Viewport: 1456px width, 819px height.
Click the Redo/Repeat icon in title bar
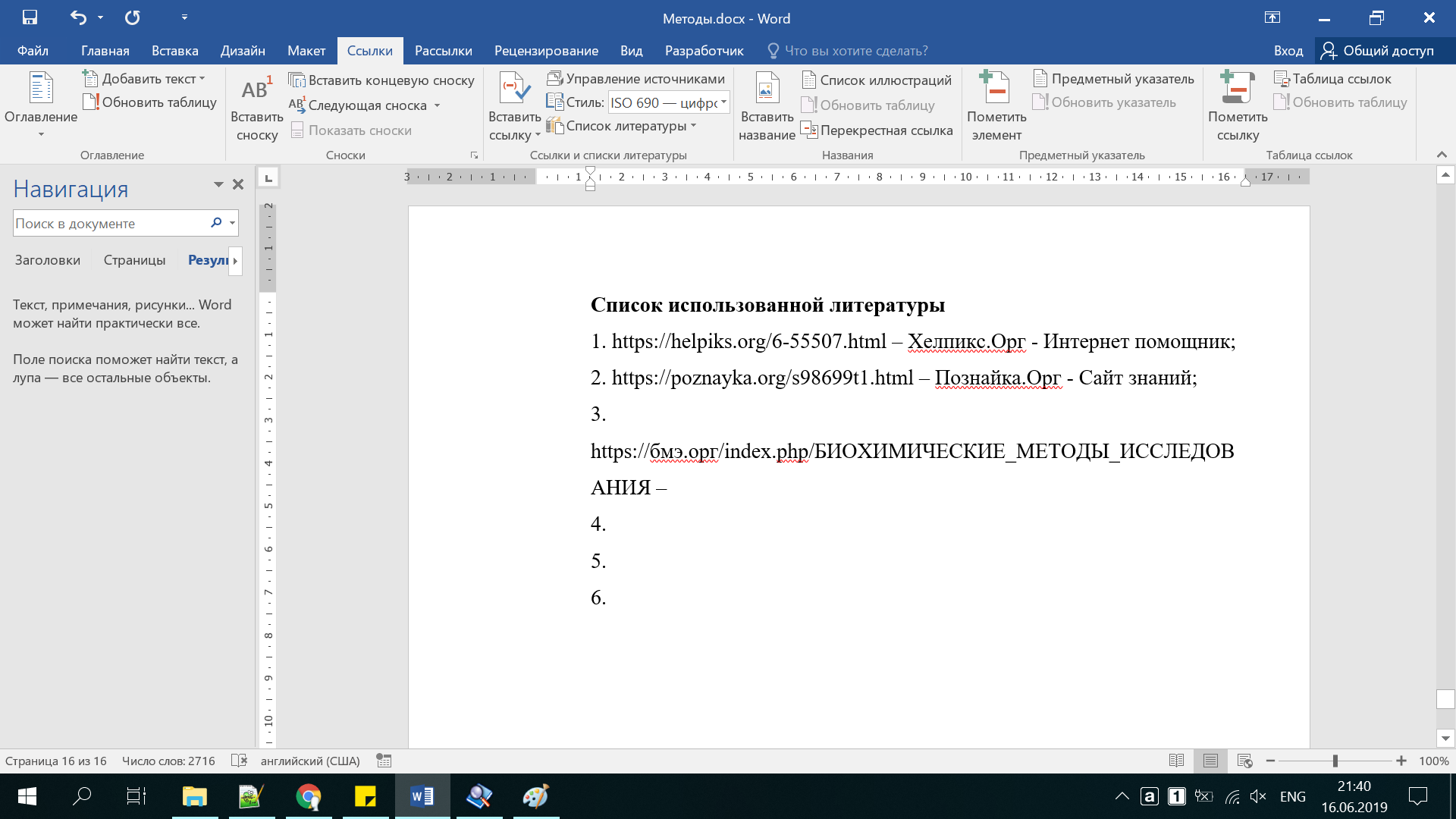coord(132,17)
